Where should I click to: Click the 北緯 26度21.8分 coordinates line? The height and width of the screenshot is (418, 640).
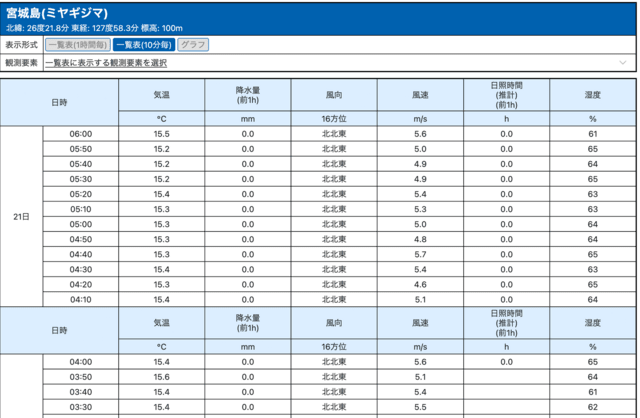[94, 28]
